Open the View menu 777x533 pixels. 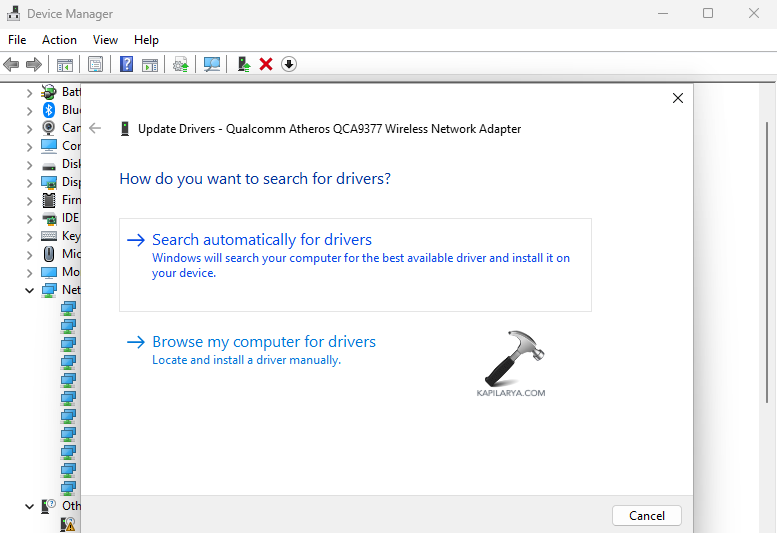click(105, 40)
